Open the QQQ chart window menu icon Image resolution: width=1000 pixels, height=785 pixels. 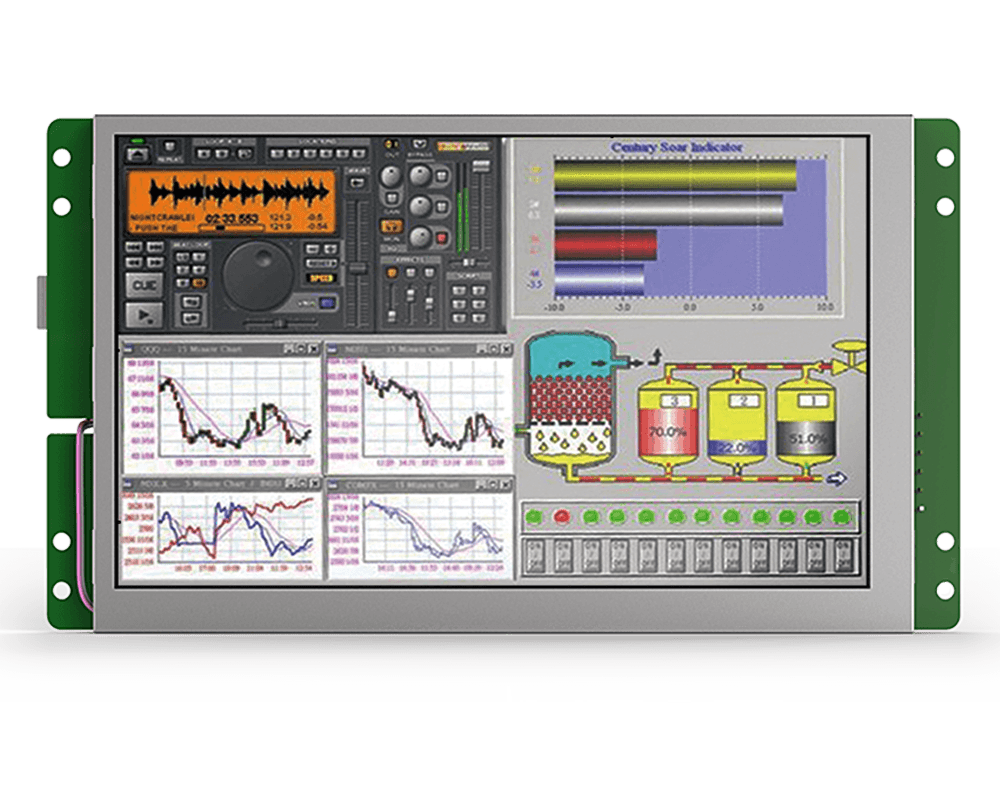pyautogui.click(x=128, y=349)
